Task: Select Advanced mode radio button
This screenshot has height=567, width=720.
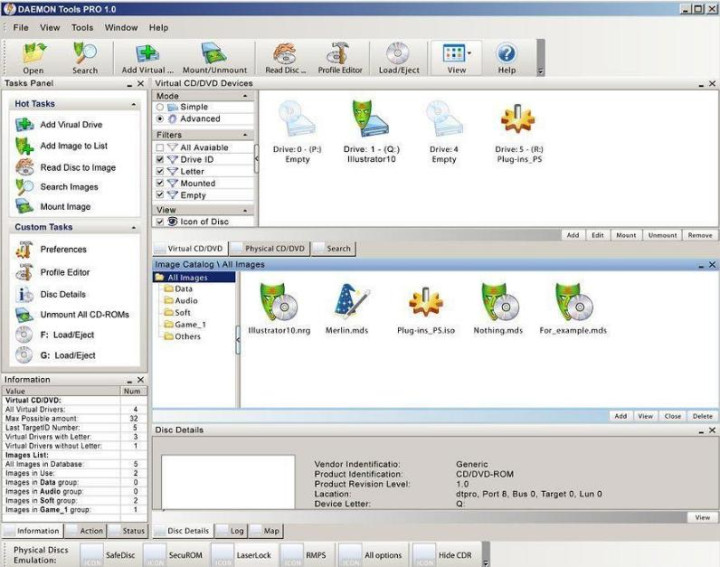Action: tap(160, 118)
